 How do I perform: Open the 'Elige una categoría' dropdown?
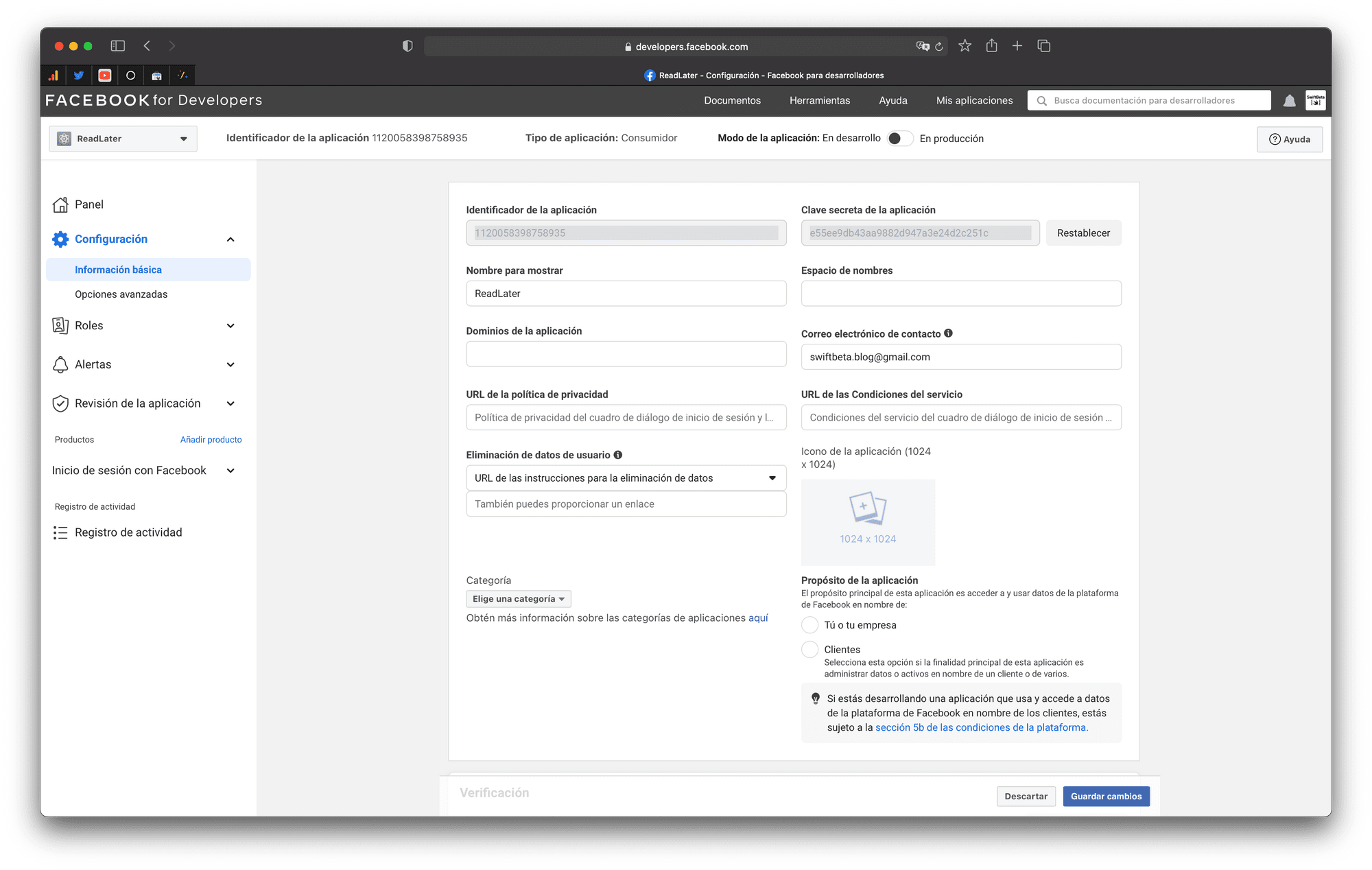(x=519, y=599)
